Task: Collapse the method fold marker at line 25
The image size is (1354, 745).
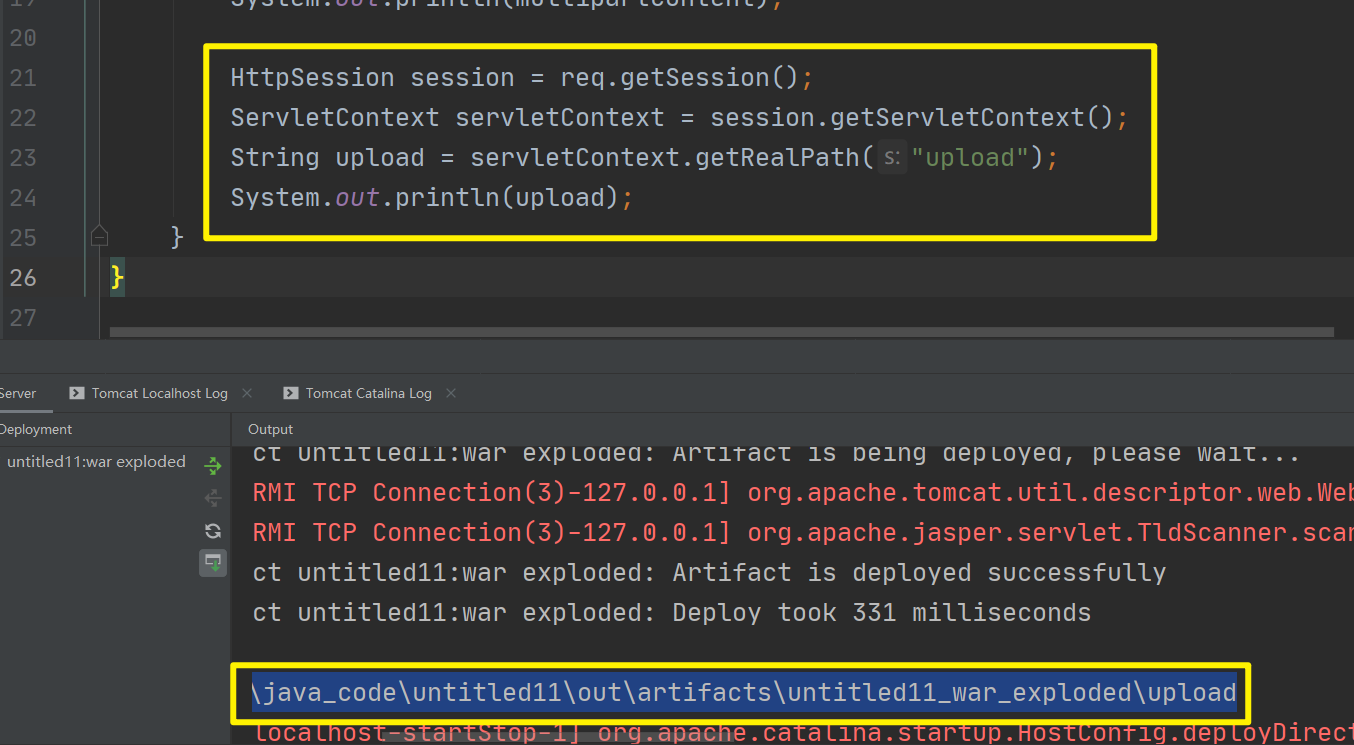Action: tap(99, 237)
